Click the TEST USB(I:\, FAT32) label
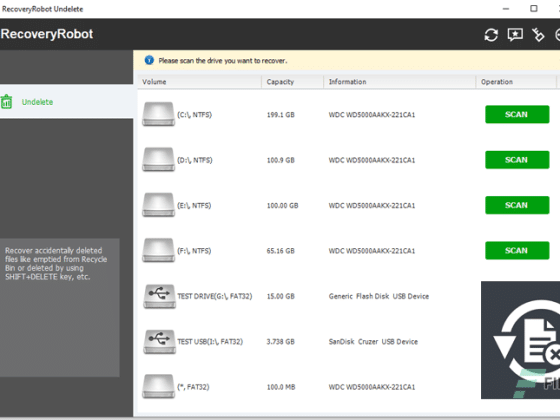This screenshot has width=560, height=420. pos(210,341)
